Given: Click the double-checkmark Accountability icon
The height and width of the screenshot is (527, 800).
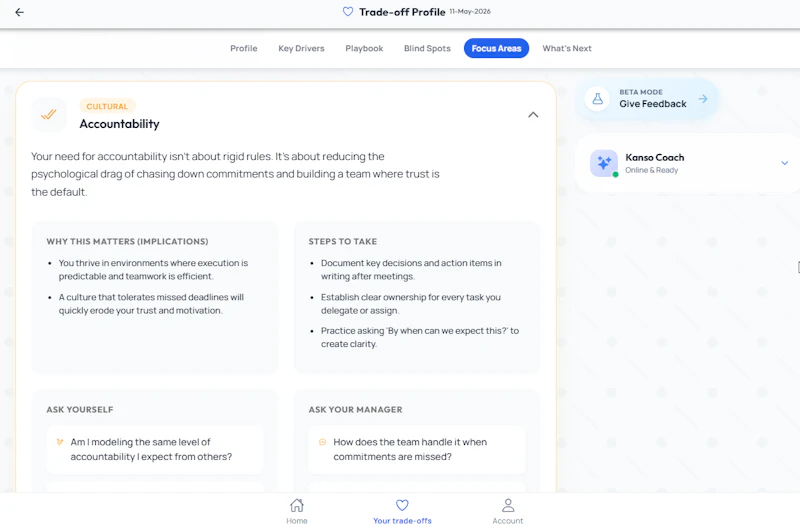Looking at the screenshot, I should pos(49,115).
